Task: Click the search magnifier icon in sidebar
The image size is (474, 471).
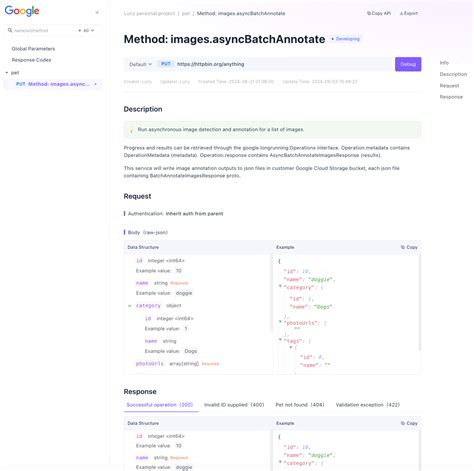Action: click(10, 30)
